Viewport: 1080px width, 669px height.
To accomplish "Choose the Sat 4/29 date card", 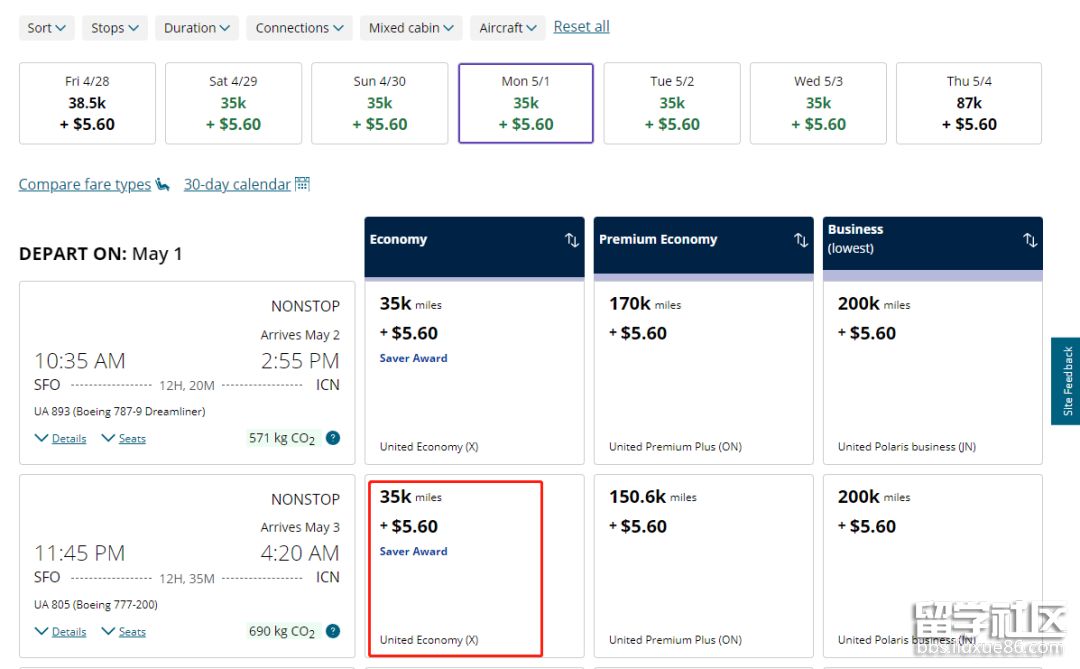I will [x=233, y=103].
